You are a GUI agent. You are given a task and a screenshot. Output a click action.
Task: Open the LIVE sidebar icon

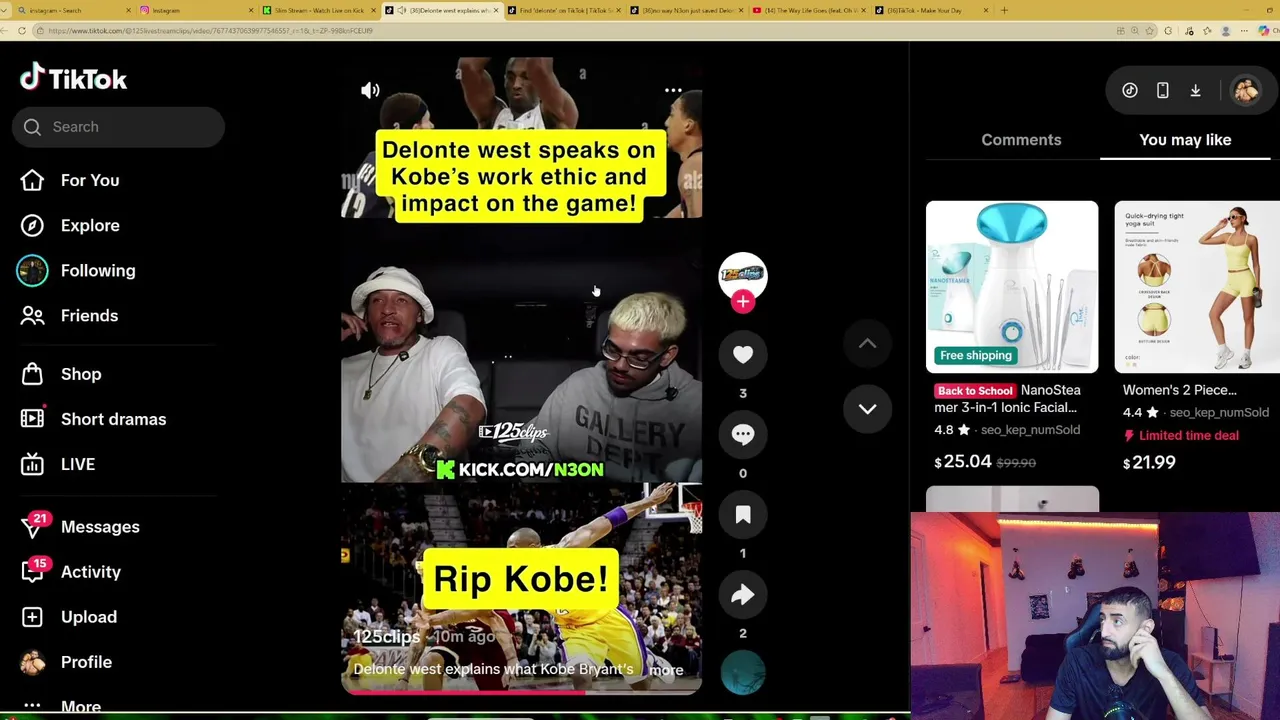click(x=32, y=464)
